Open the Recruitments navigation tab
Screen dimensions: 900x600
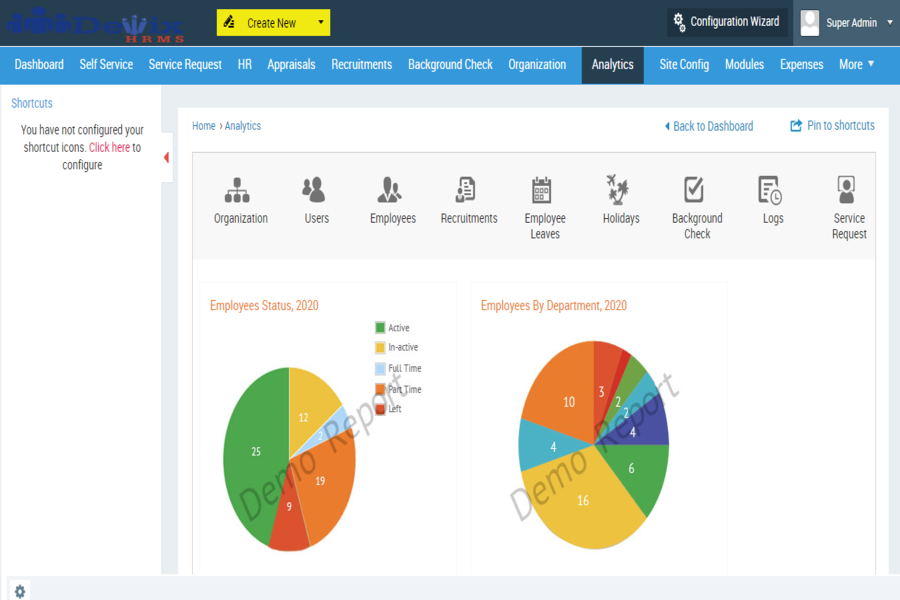(362, 65)
